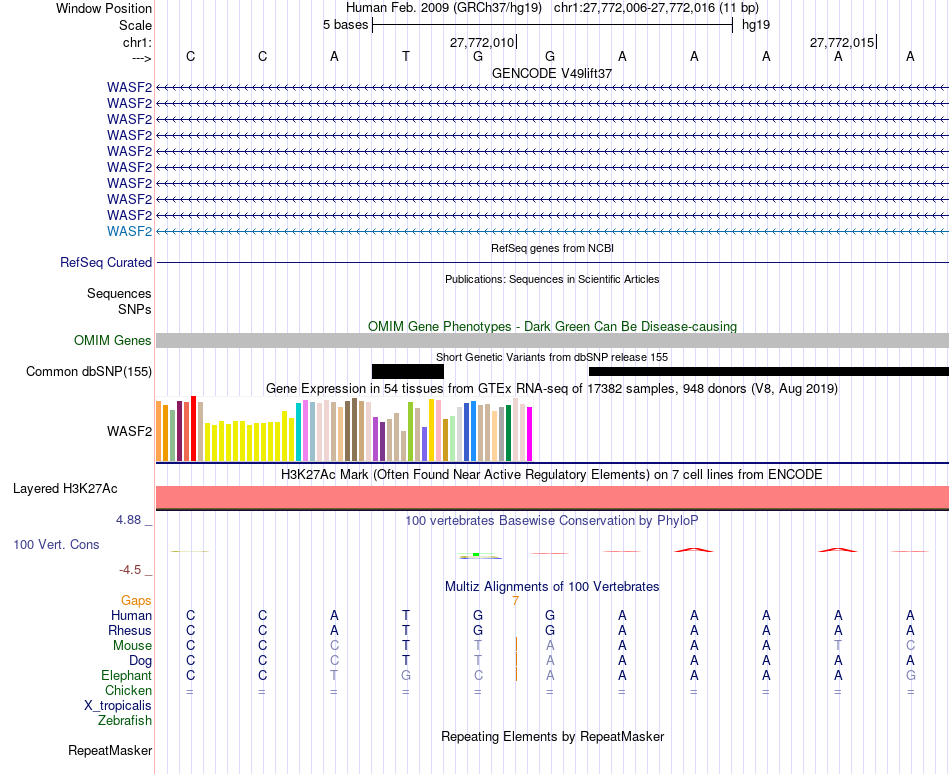Viewport: 950px width, 774px height.
Task: Click the RefSeq Curated gene line
Action: tap(553, 263)
